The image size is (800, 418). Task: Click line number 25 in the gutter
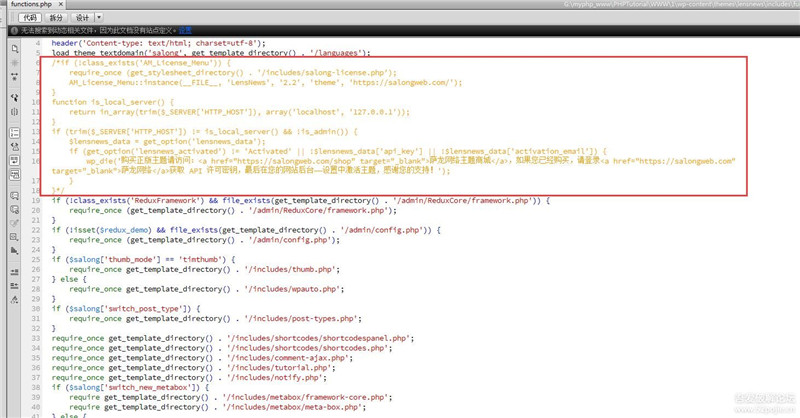pyautogui.click(x=36, y=260)
